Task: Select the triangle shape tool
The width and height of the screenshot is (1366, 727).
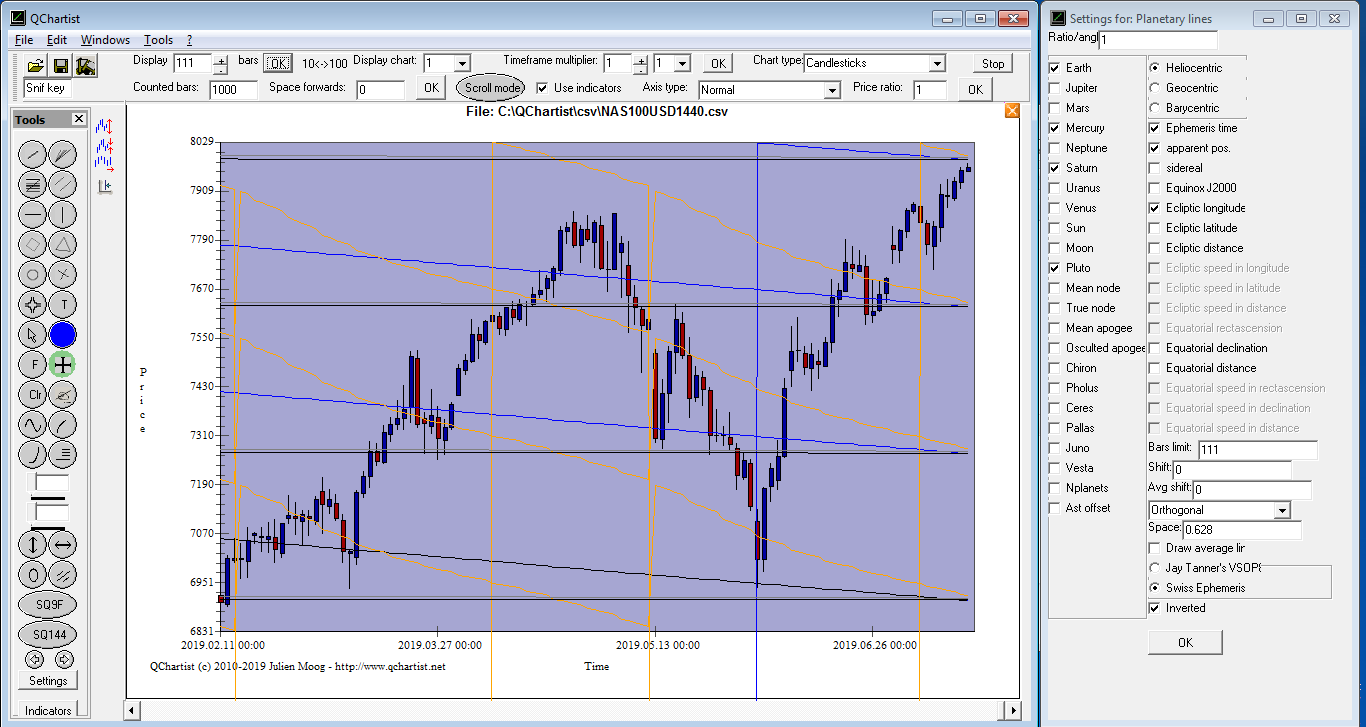Action: pyautogui.click(x=63, y=244)
